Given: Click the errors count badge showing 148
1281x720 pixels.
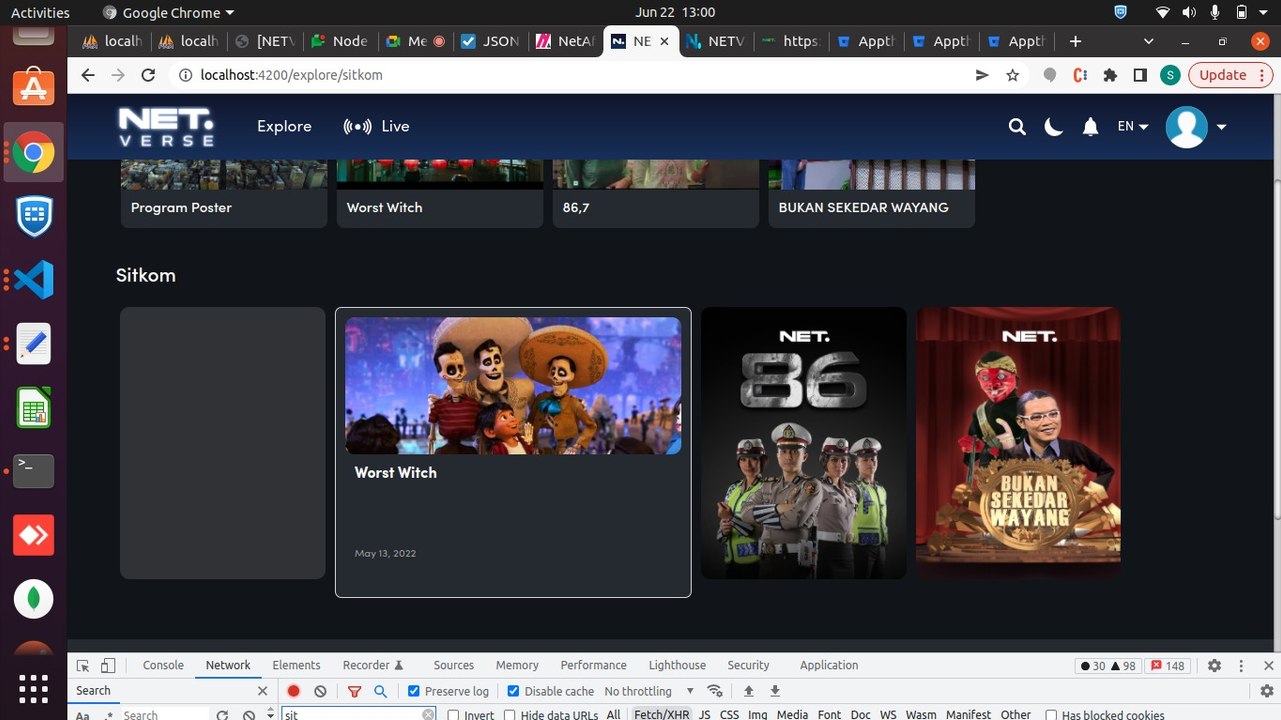Looking at the screenshot, I should (x=1168, y=666).
